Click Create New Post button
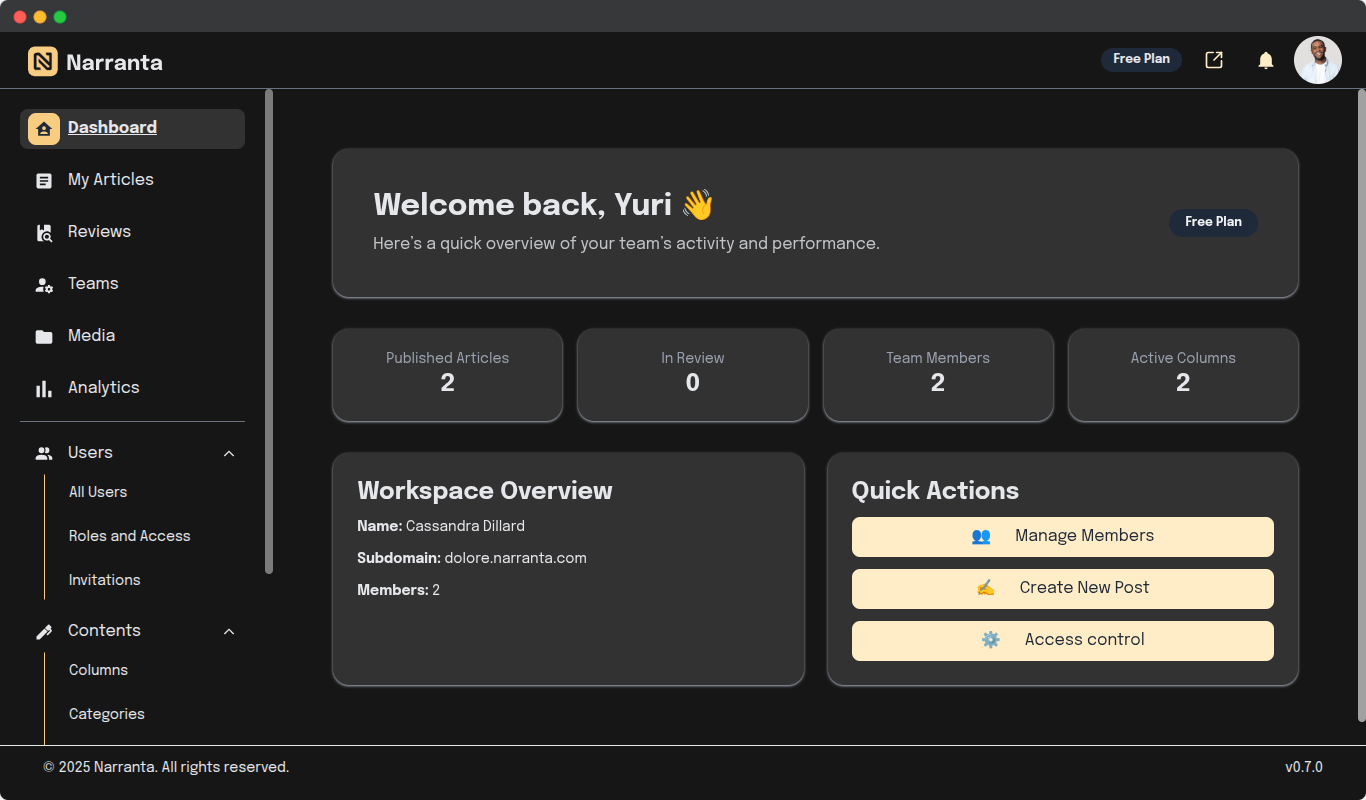Viewport: 1366px width, 800px height. click(x=1062, y=588)
